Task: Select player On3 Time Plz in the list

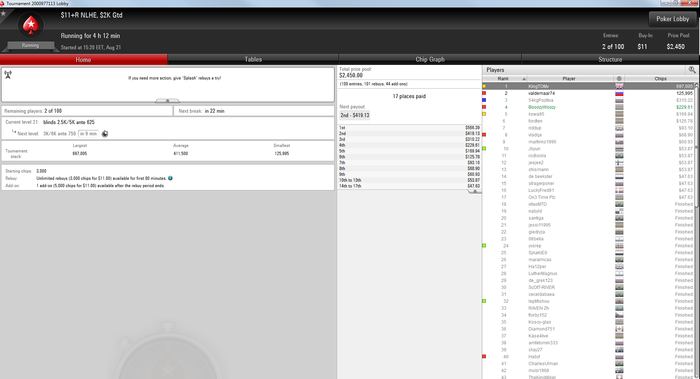Action: (588, 197)
